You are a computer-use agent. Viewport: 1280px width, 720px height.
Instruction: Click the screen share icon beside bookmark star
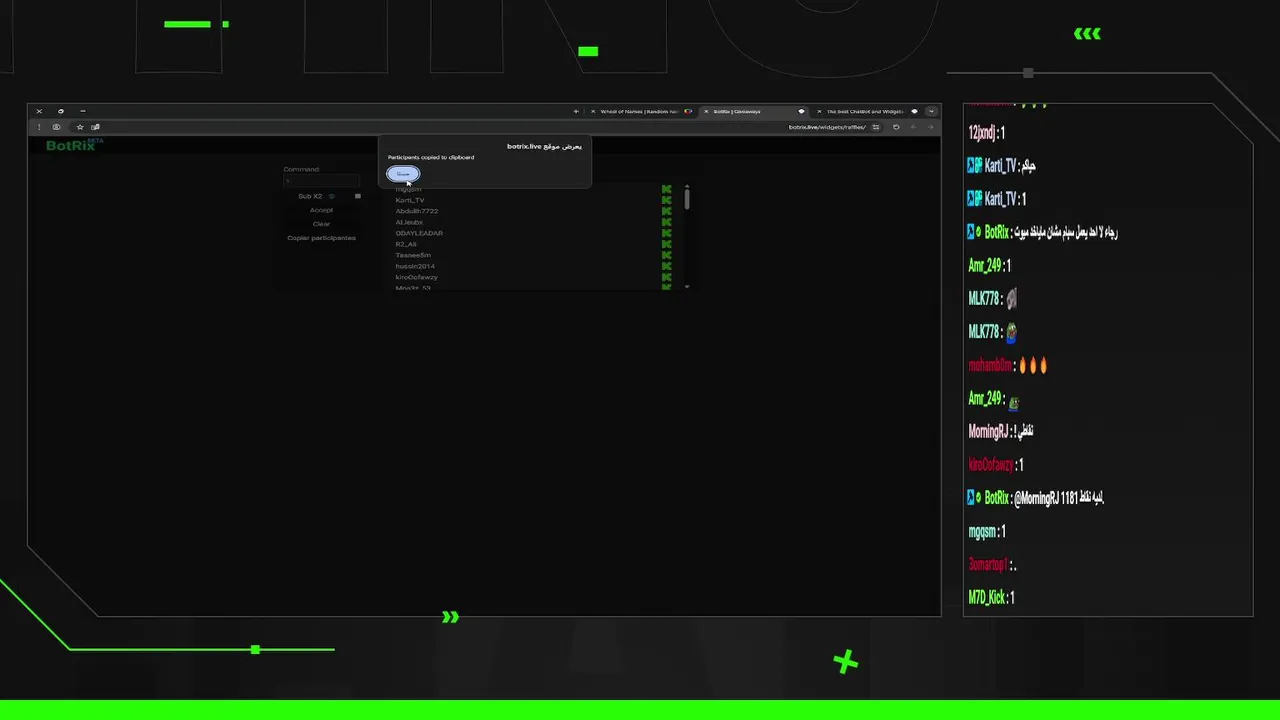[95, 127]
